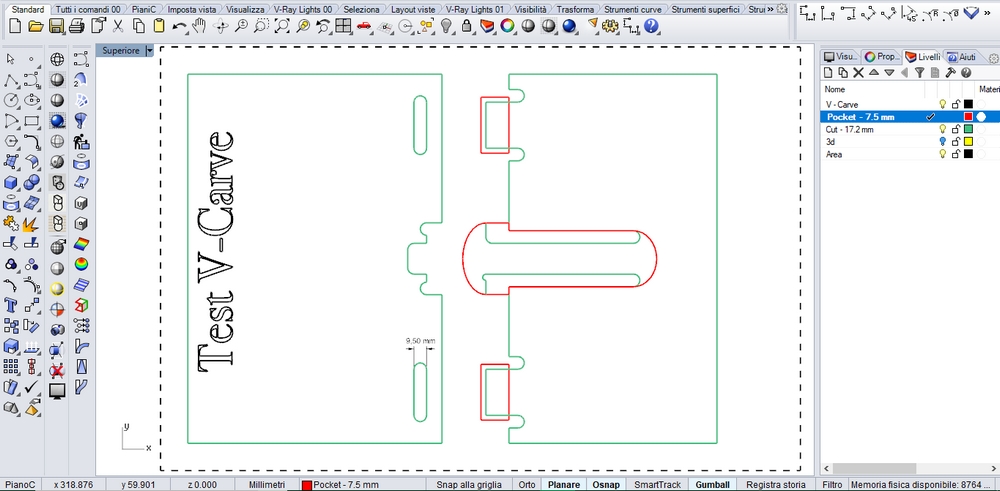Open Options with the gear icon in Standard toolbar
1000x491 pixels.
click(611, 26)
